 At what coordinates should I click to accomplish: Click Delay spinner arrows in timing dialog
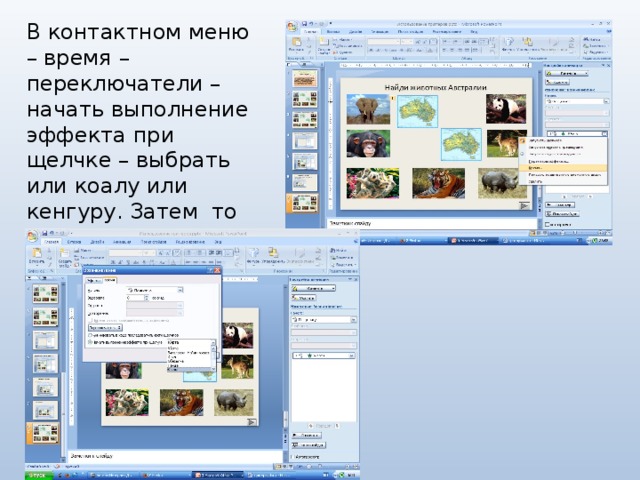pos(146,298)
